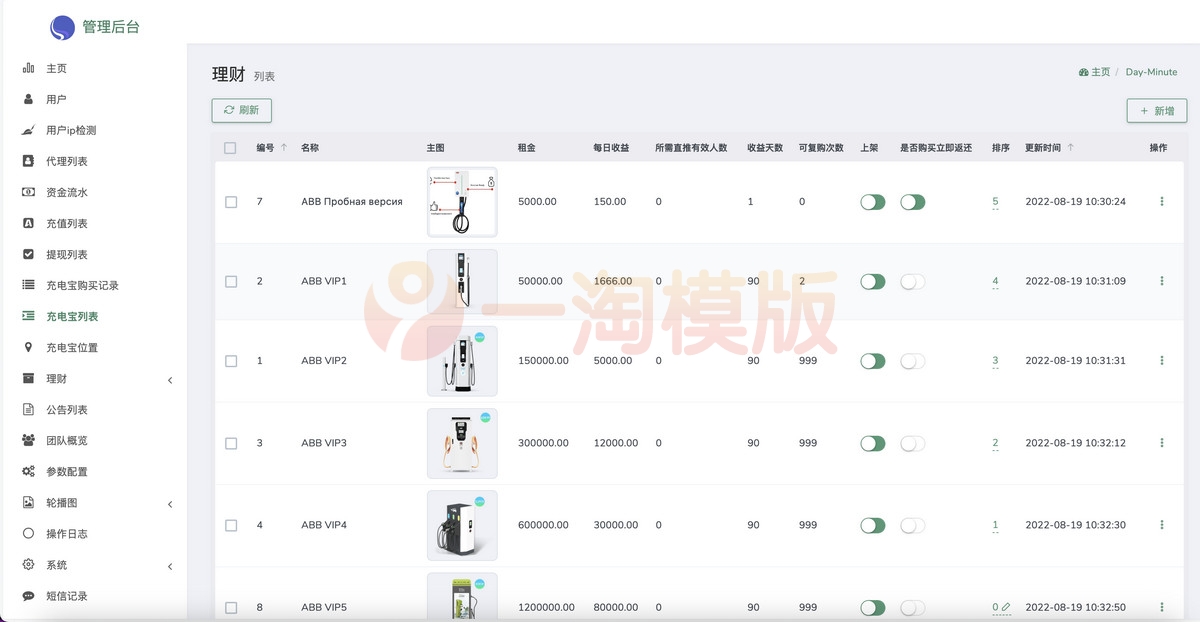Click sort order value 3 link
This screenshot has width=1200, height=622.
995,361
